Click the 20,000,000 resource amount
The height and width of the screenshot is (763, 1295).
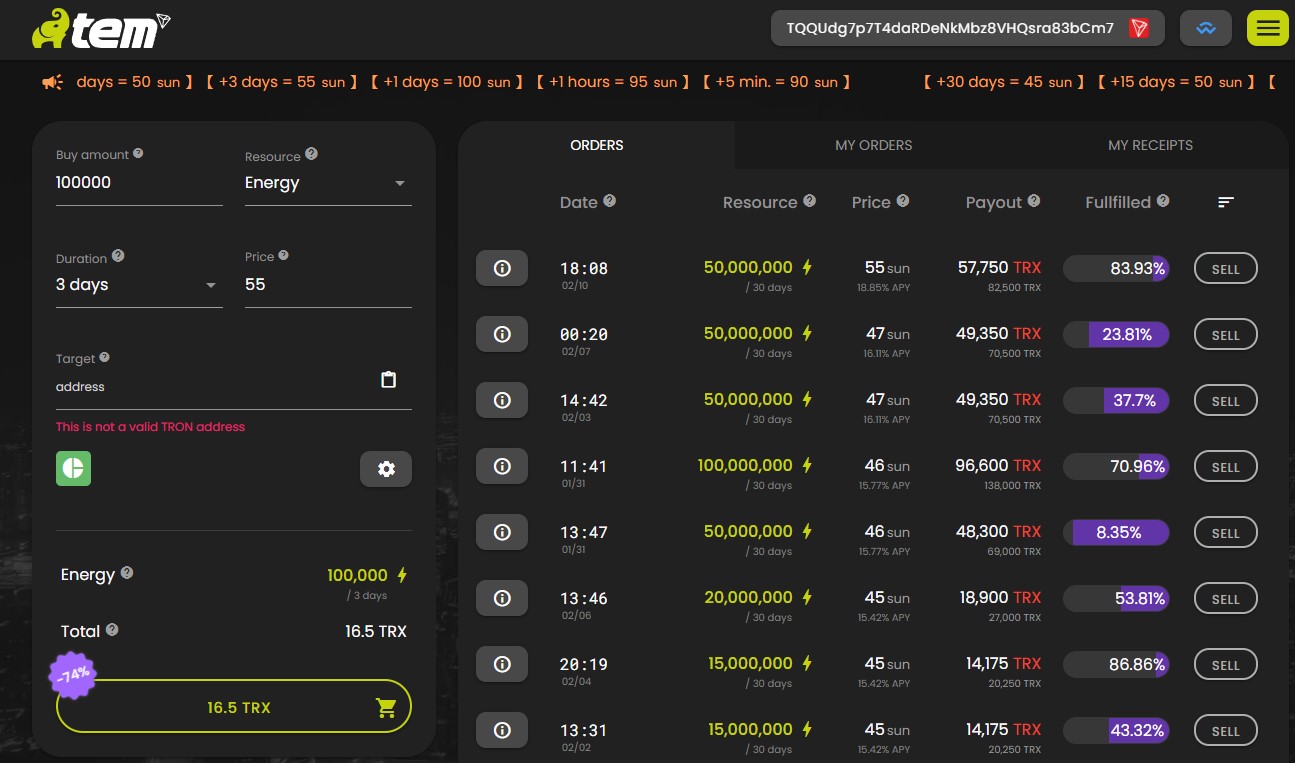748,597
